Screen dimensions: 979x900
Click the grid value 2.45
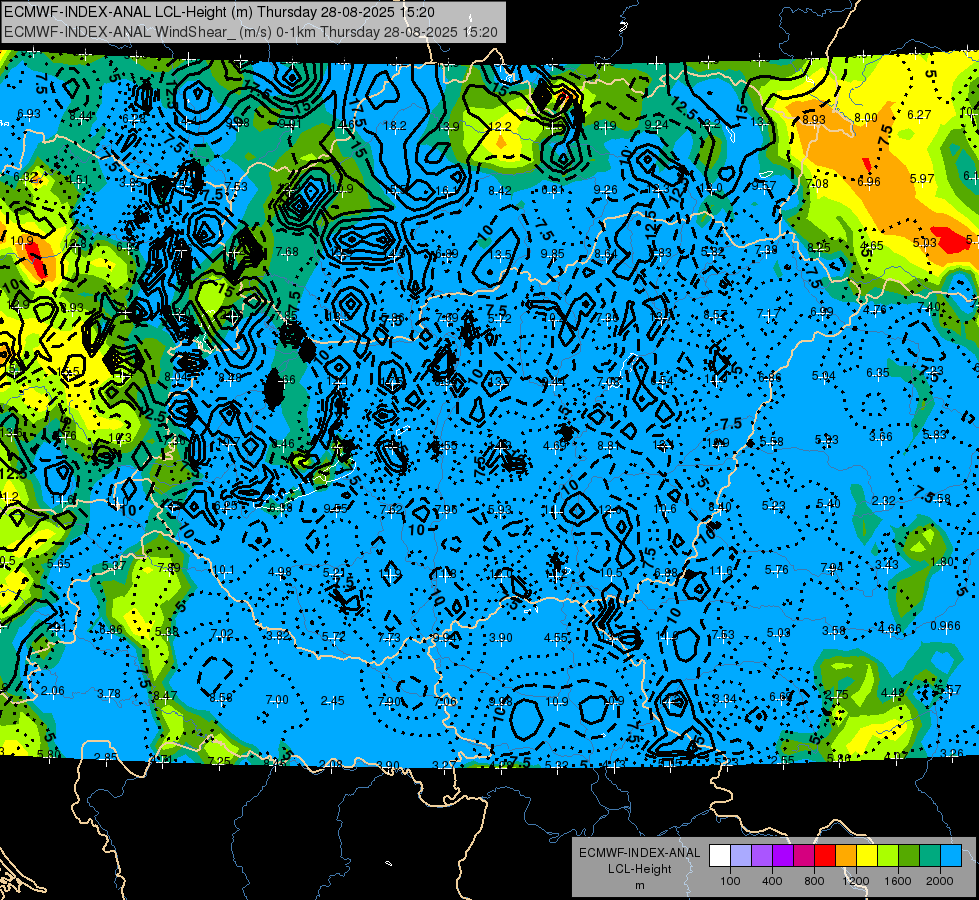tap(333, 701)
